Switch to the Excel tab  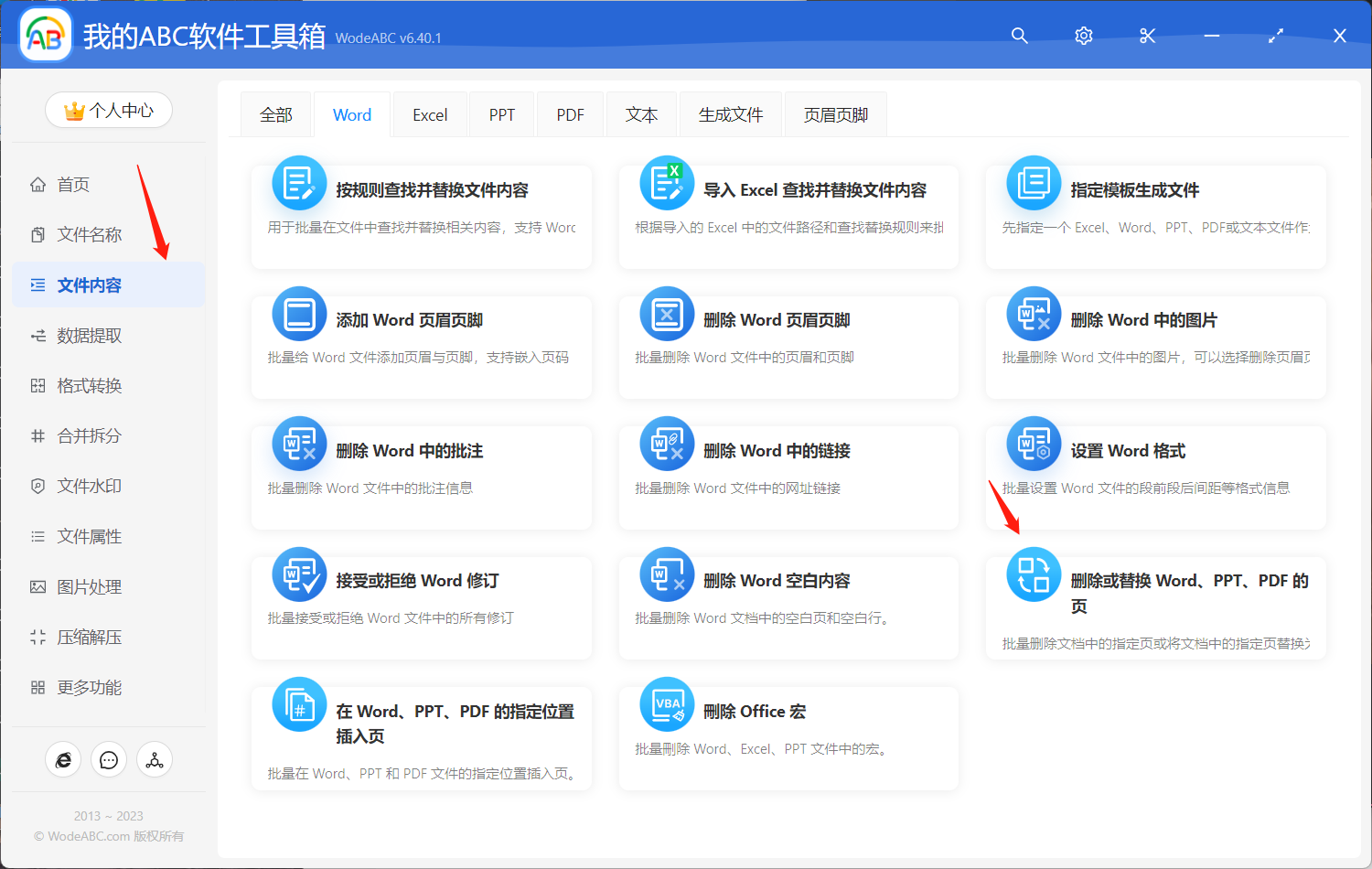(429, 113)
